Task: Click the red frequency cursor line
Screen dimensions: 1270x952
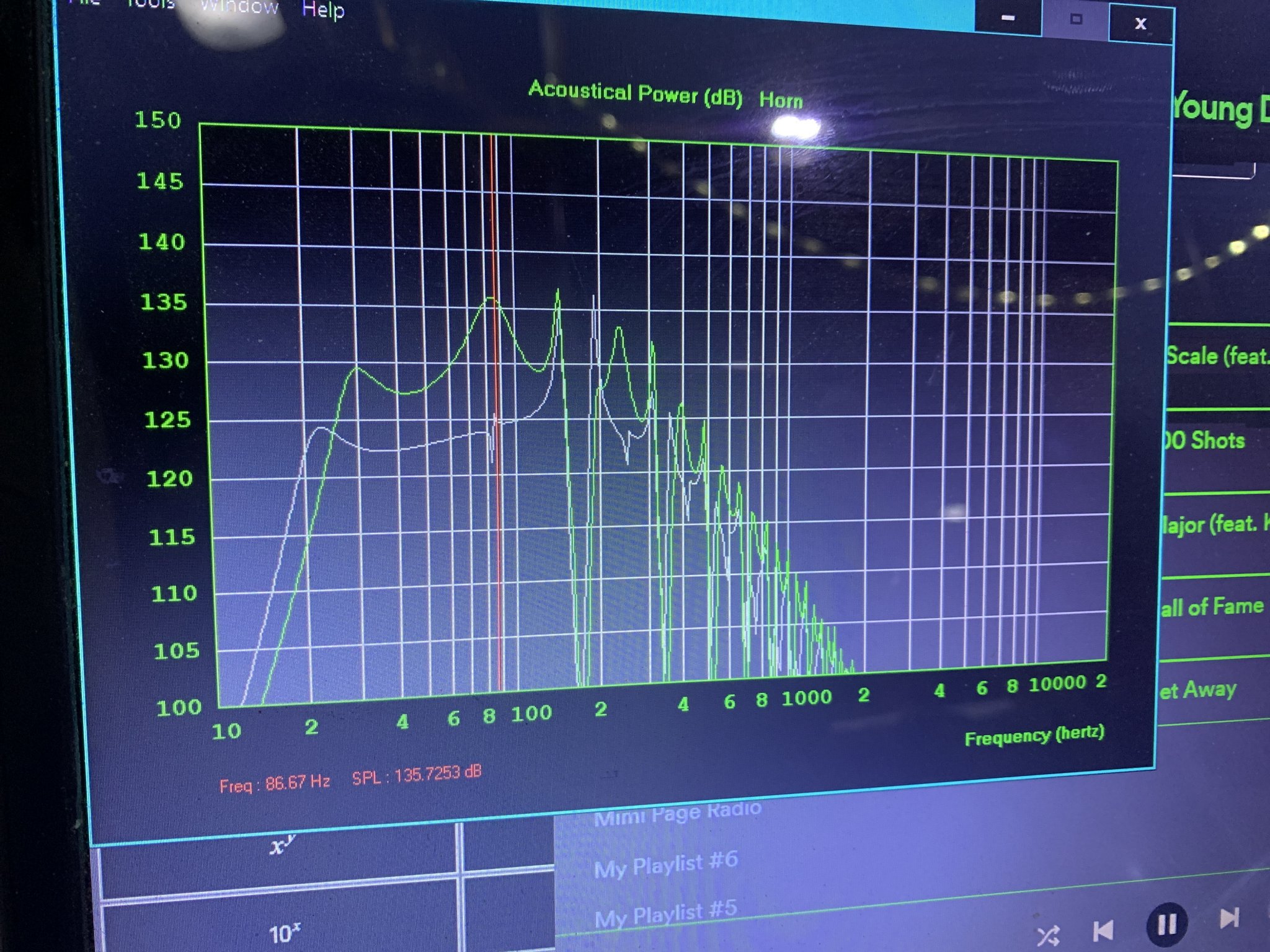Action: 496,412
